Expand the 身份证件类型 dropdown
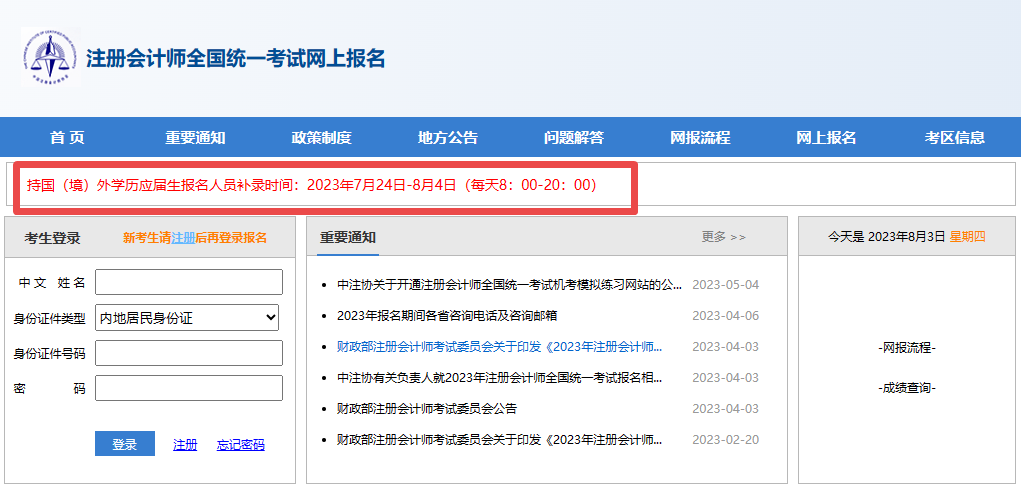The image size is (1021, 486). (x=187, y=318)
